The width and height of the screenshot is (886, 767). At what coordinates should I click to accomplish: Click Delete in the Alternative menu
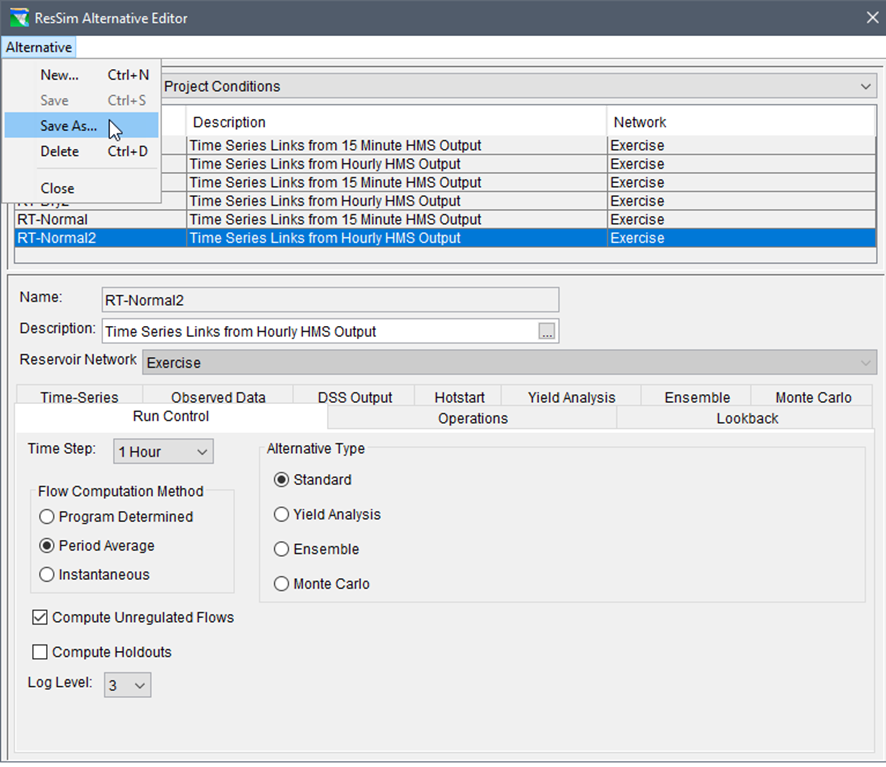(58, 152)
